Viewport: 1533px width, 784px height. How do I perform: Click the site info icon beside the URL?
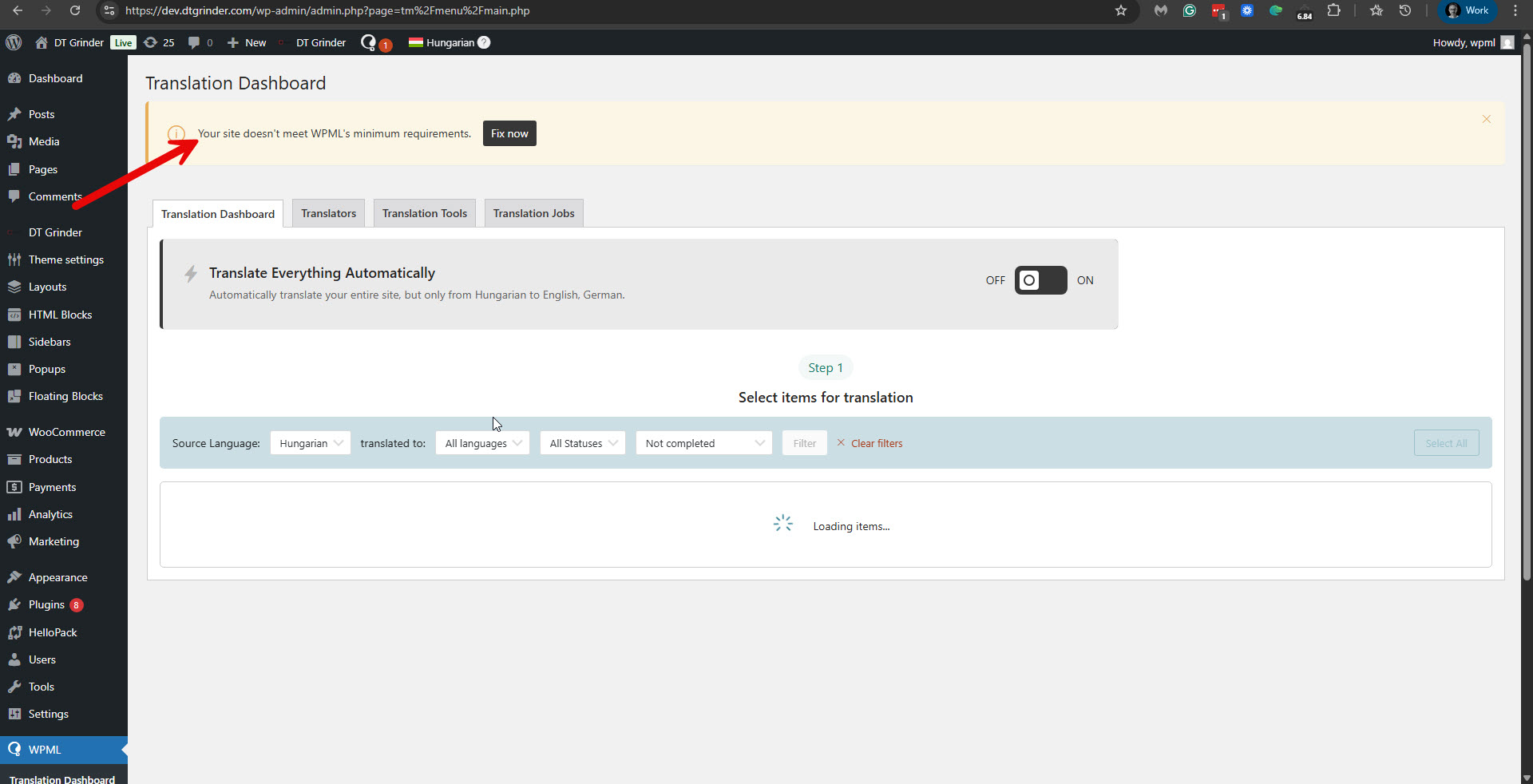109,10
